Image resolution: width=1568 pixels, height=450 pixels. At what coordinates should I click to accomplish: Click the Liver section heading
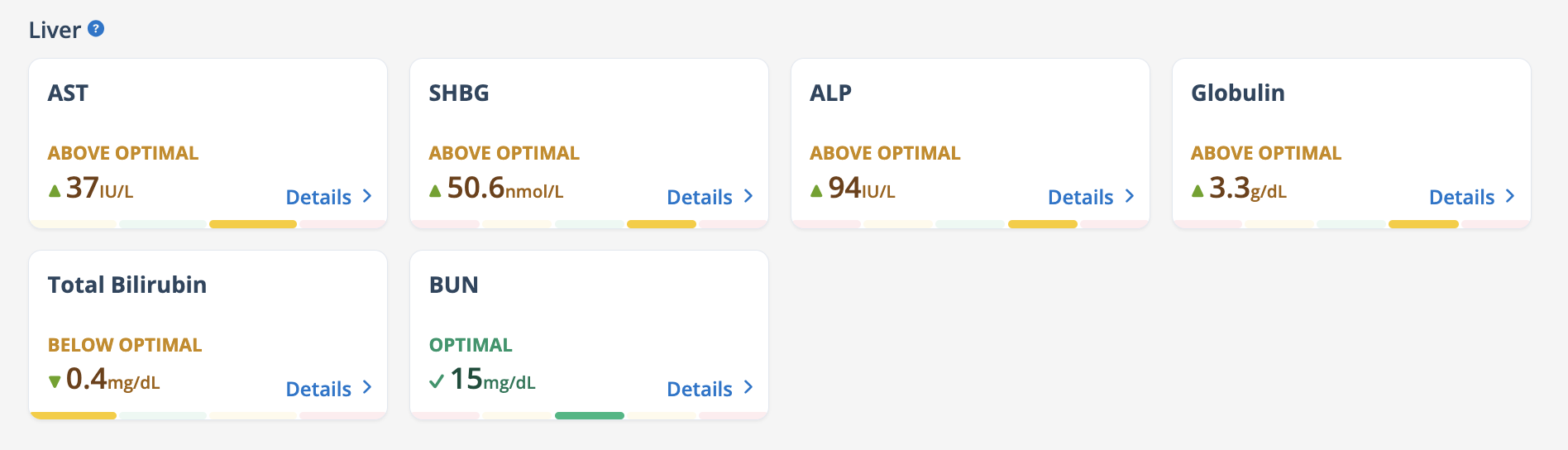tap(55, 30)
